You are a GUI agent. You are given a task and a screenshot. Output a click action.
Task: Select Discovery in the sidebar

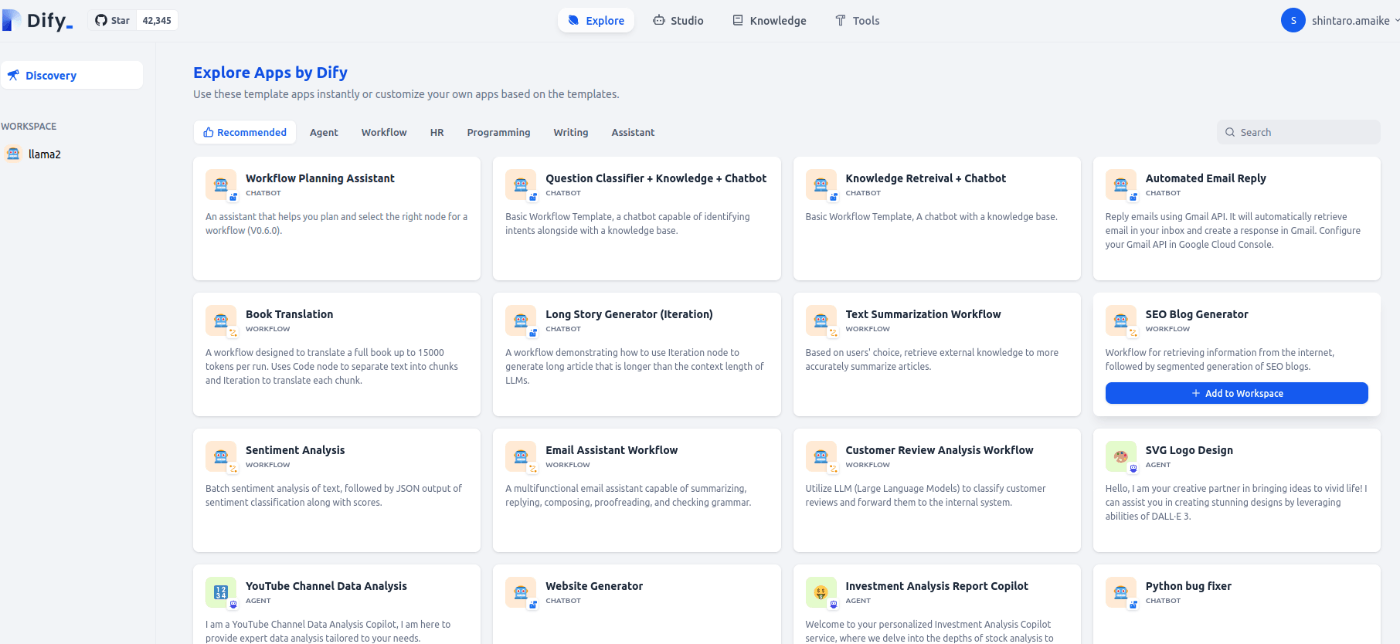click(x=72, y=75)
